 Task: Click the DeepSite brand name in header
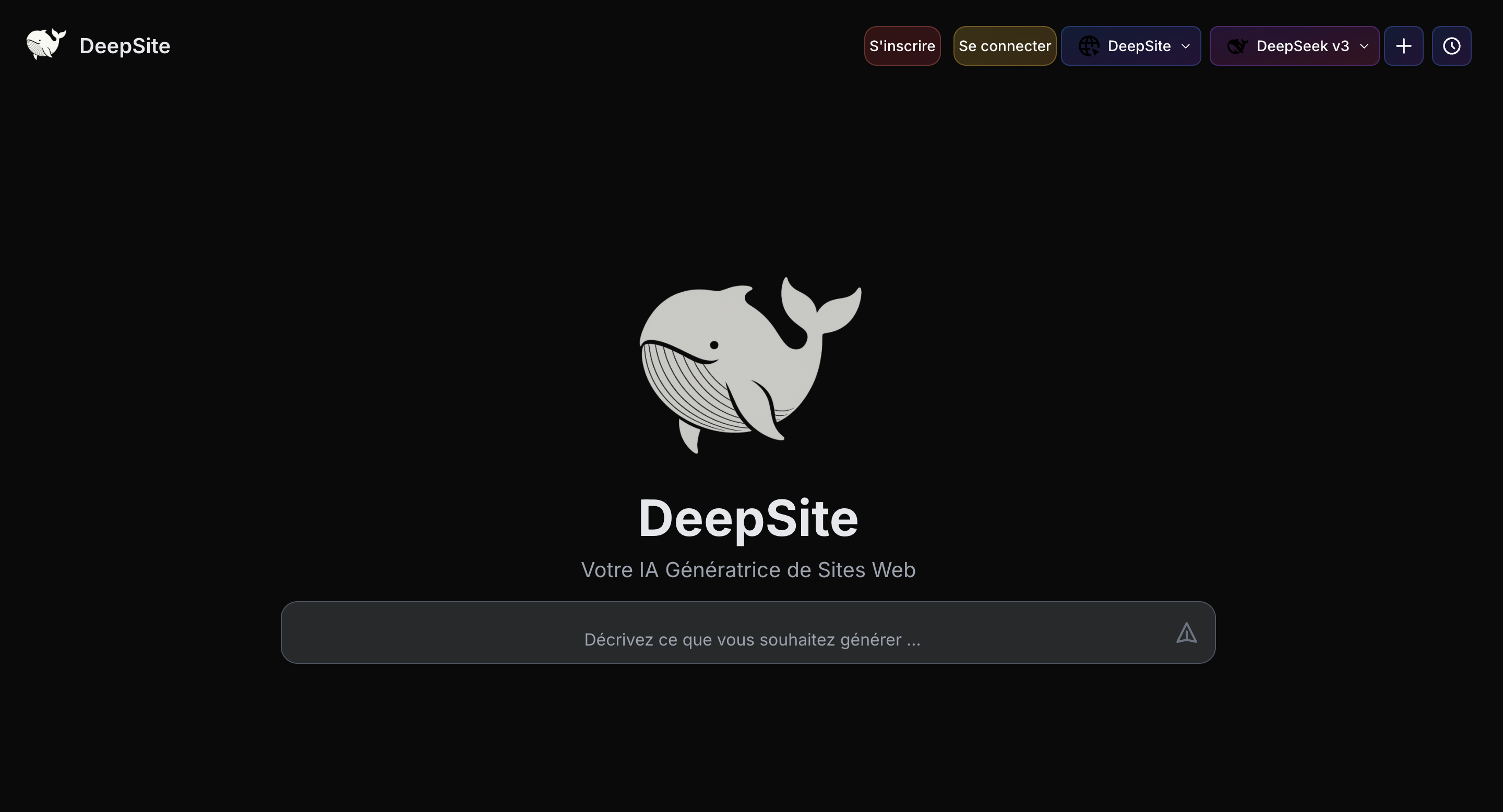click(x=124, y=46)
